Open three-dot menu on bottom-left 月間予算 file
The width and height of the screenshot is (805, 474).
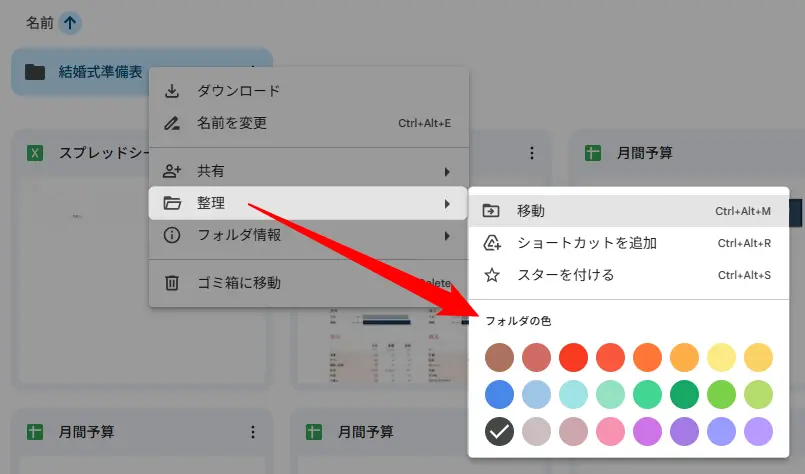[x=253, y=432]
